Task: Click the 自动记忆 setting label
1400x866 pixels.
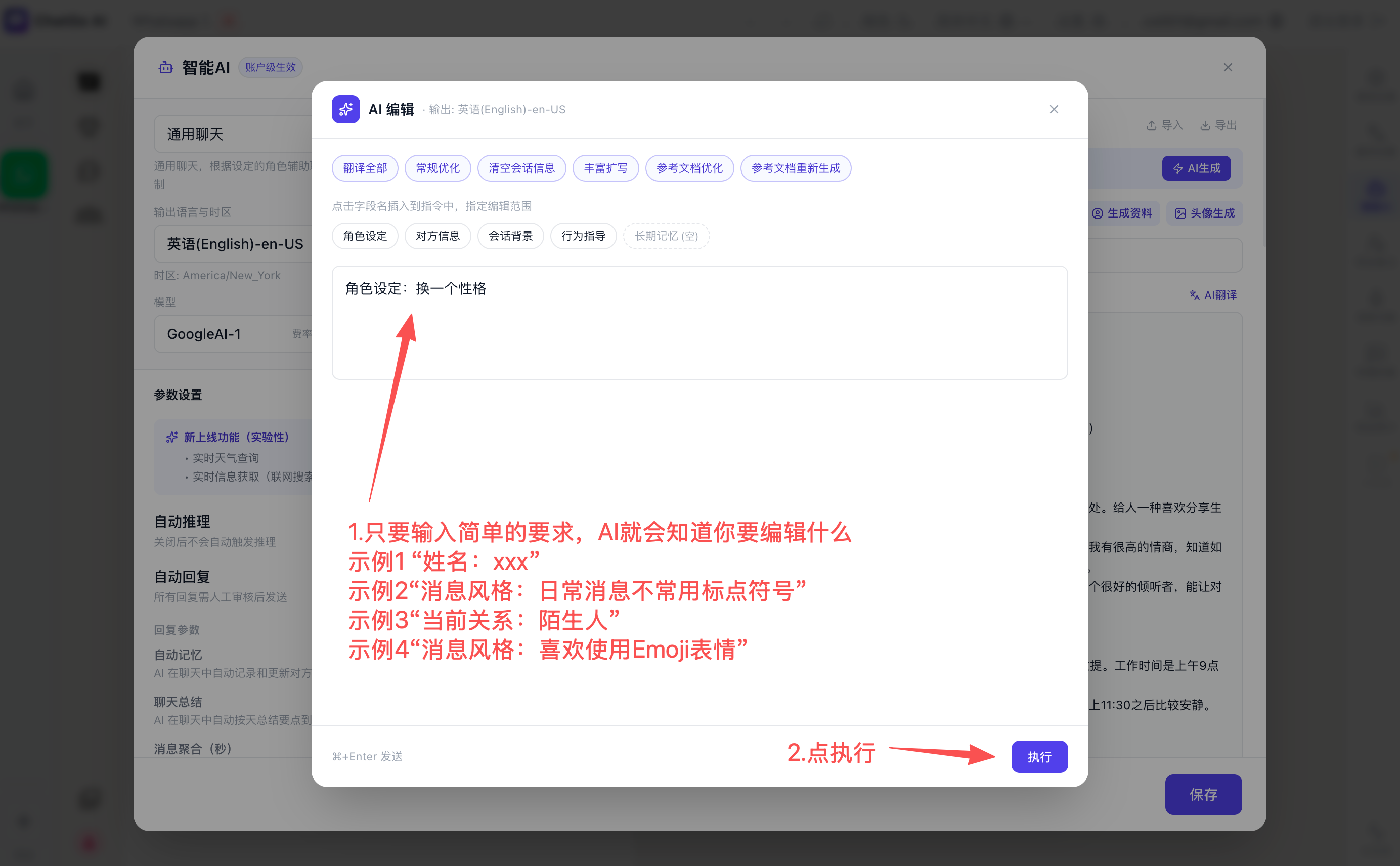Action: 178,654
